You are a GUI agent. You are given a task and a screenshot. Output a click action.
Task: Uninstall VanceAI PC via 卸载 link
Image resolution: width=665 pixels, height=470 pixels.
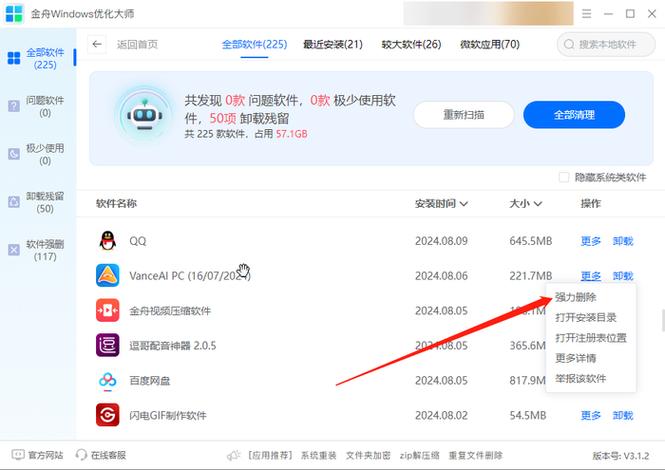623,276
